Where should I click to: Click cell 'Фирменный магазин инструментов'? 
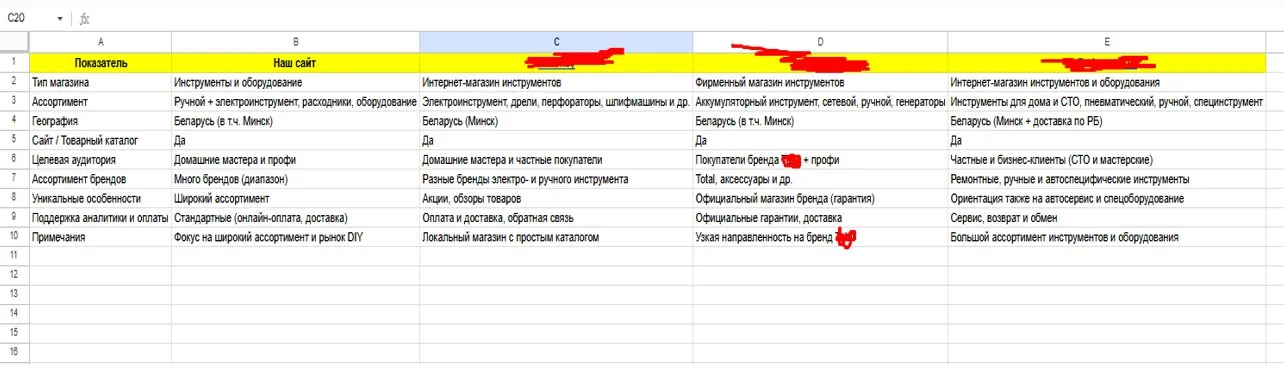pos(820,82)
